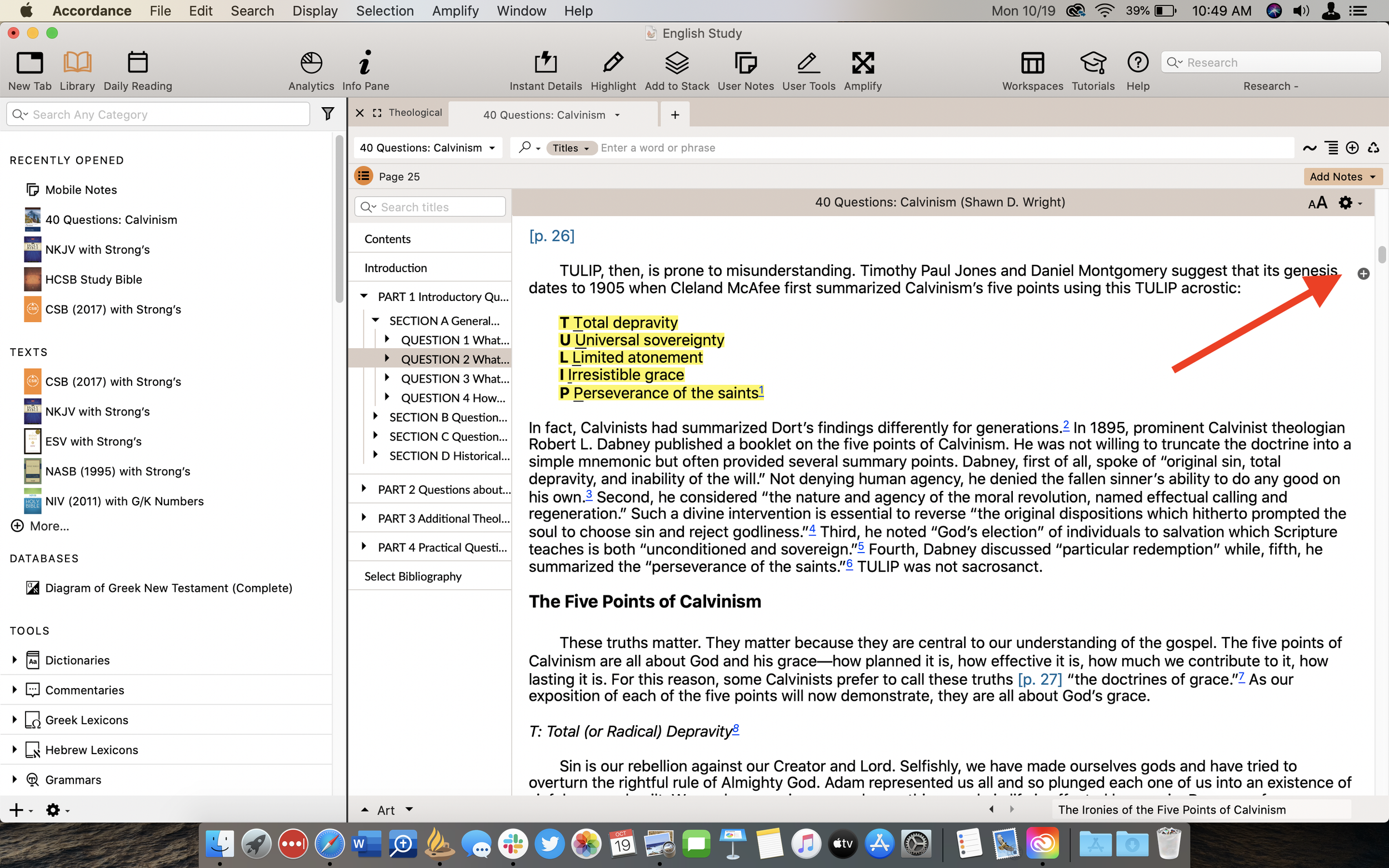Click the library filter funnel icon
The height and width of the screenshot is (868, 1389).
[327, 114]
